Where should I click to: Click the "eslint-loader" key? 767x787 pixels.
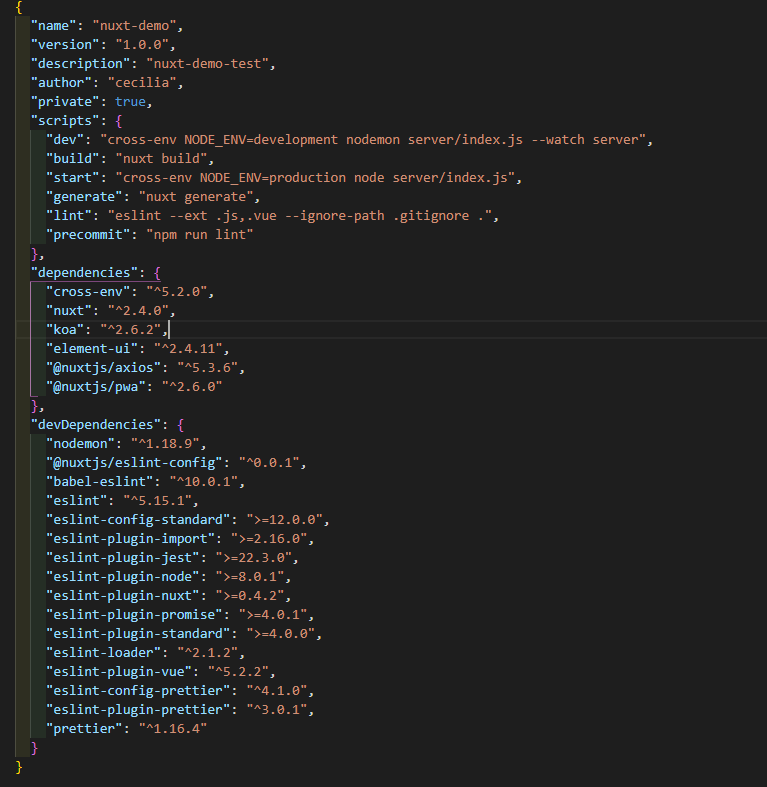pos(103,653)
